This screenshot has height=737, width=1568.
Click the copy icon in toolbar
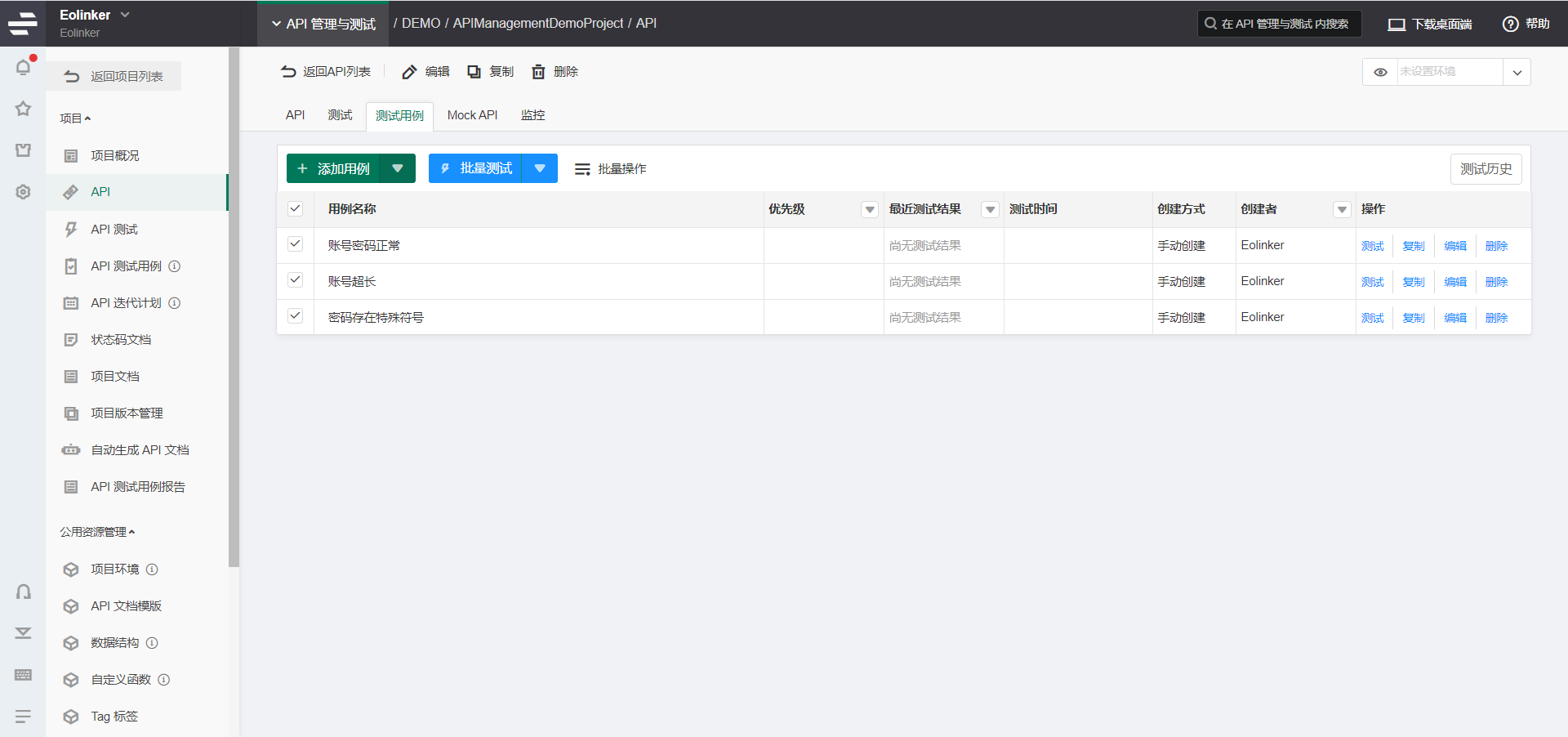coord(474,72)
